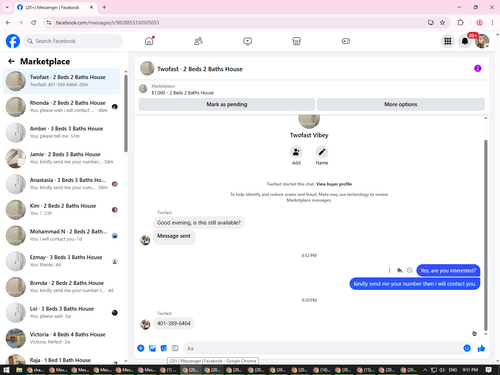
Task: Open more options for 'Yes, are you interested?' message
Action: click(389, 270)
